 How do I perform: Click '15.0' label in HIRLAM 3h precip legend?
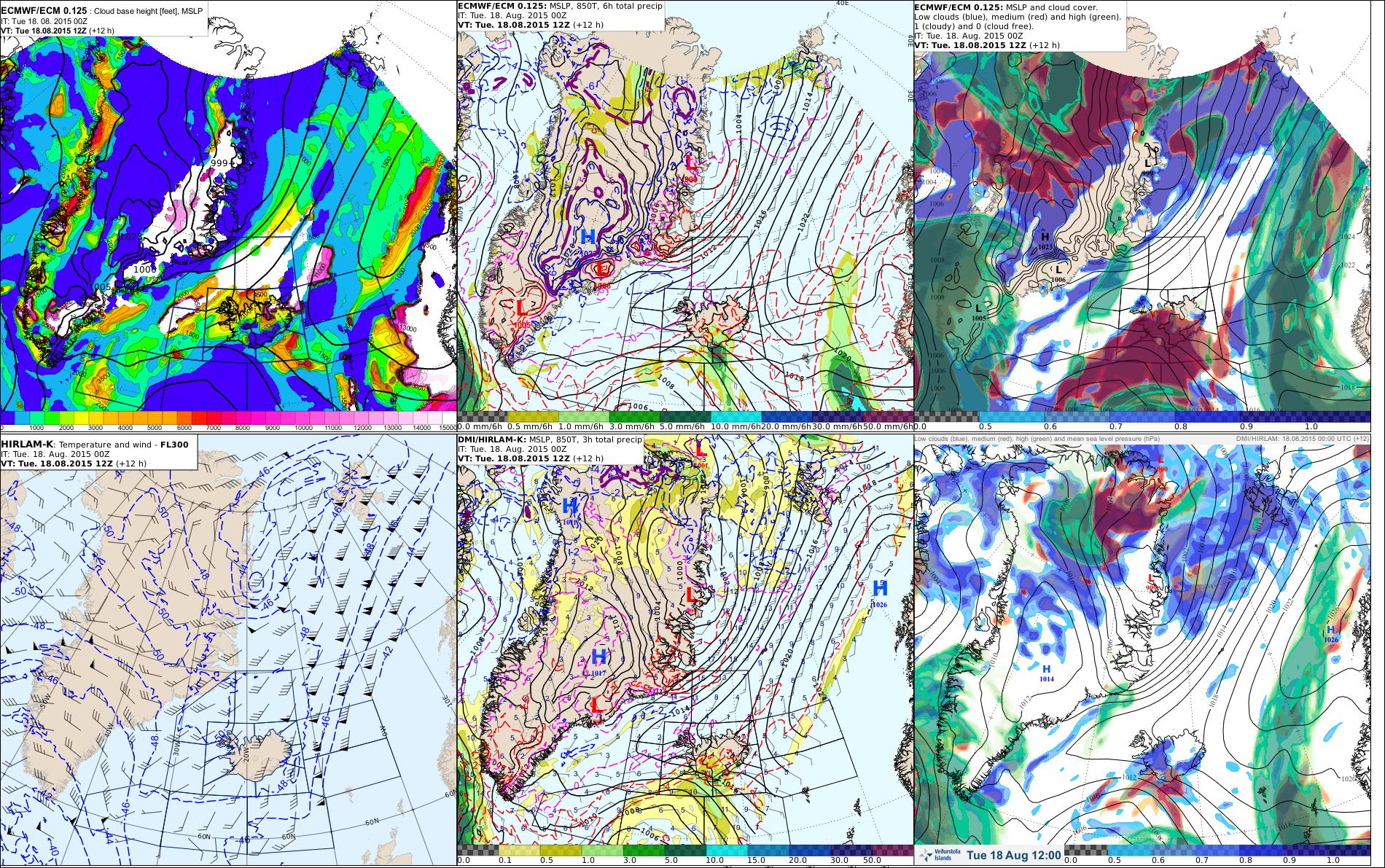(x=756, y=861)
